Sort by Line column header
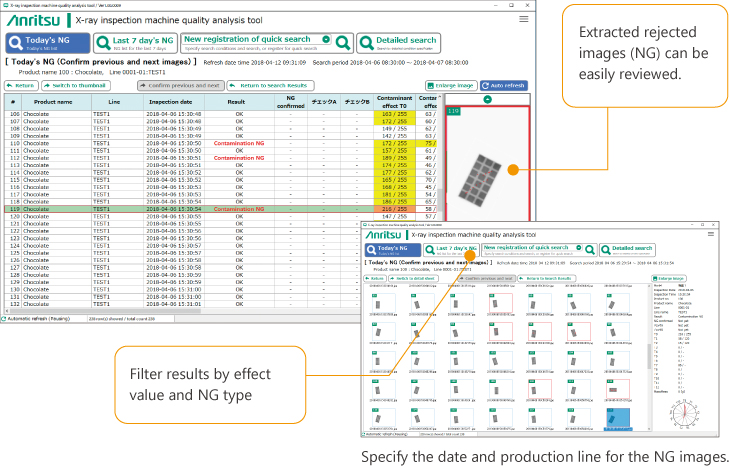730x468 pixels. click(115, 102)
